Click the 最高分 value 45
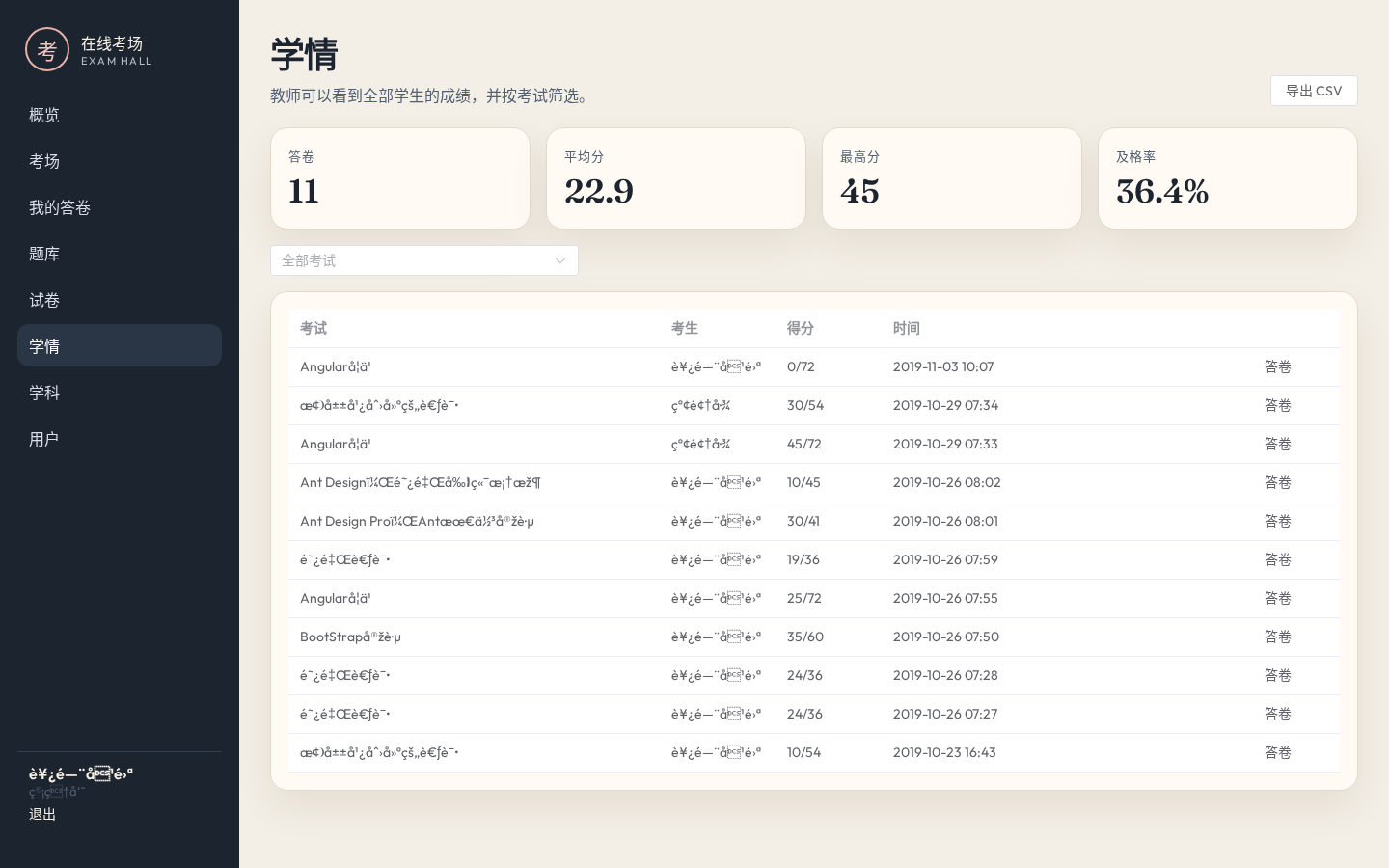The image size is (1389, 868). coord(859,191)
